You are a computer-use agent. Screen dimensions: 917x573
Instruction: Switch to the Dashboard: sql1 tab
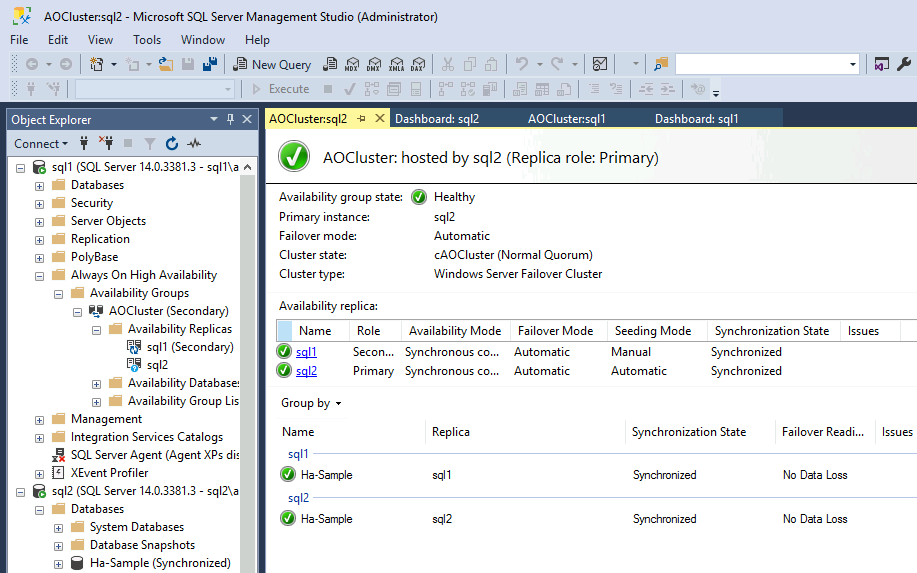tap(696, 119)
